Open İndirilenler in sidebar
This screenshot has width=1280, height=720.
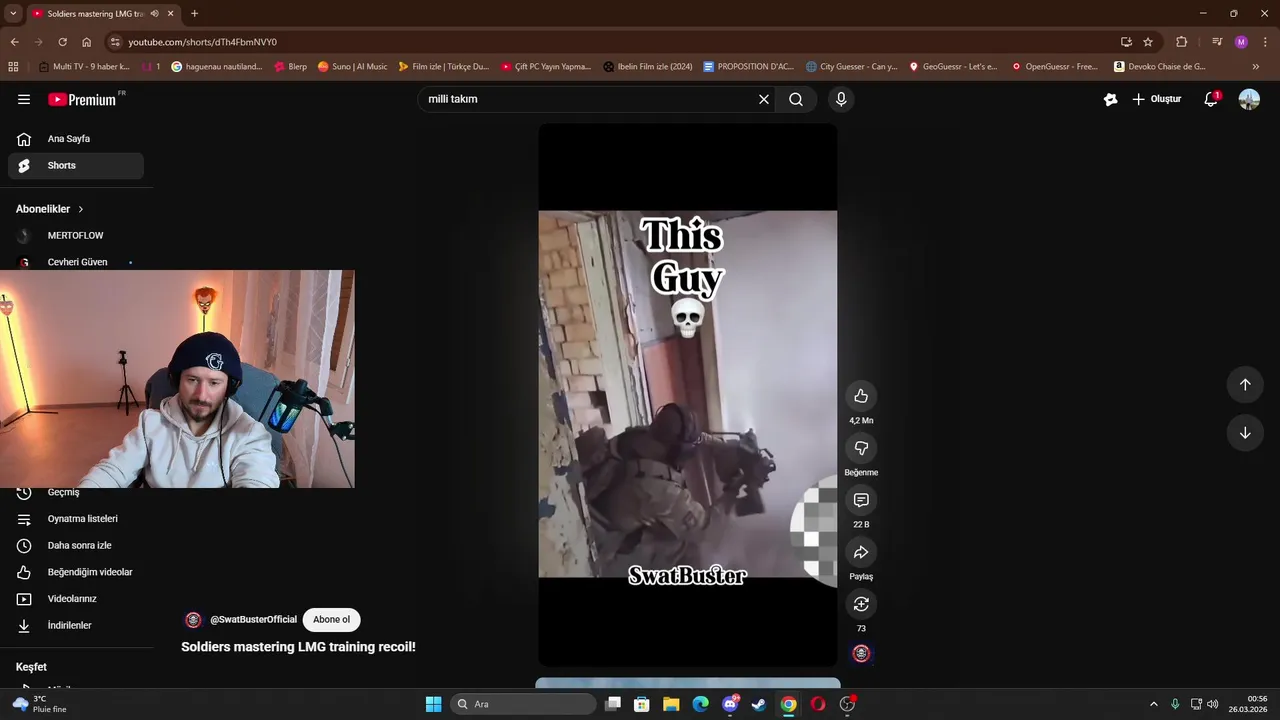click(x=76, y=625)
